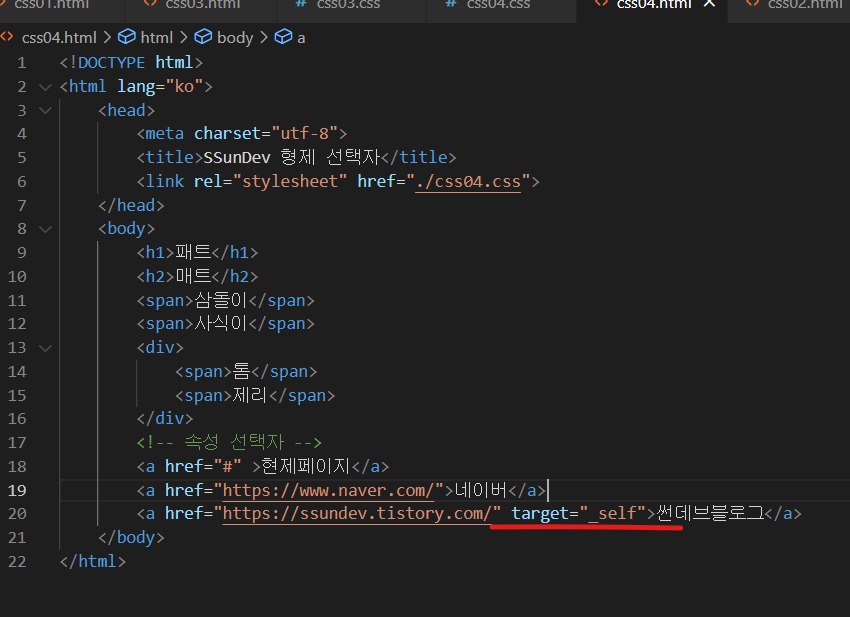The width and height of the screenshot is (850, 617).
Task: Click the closing </body> tag
Action: (131, 538)
